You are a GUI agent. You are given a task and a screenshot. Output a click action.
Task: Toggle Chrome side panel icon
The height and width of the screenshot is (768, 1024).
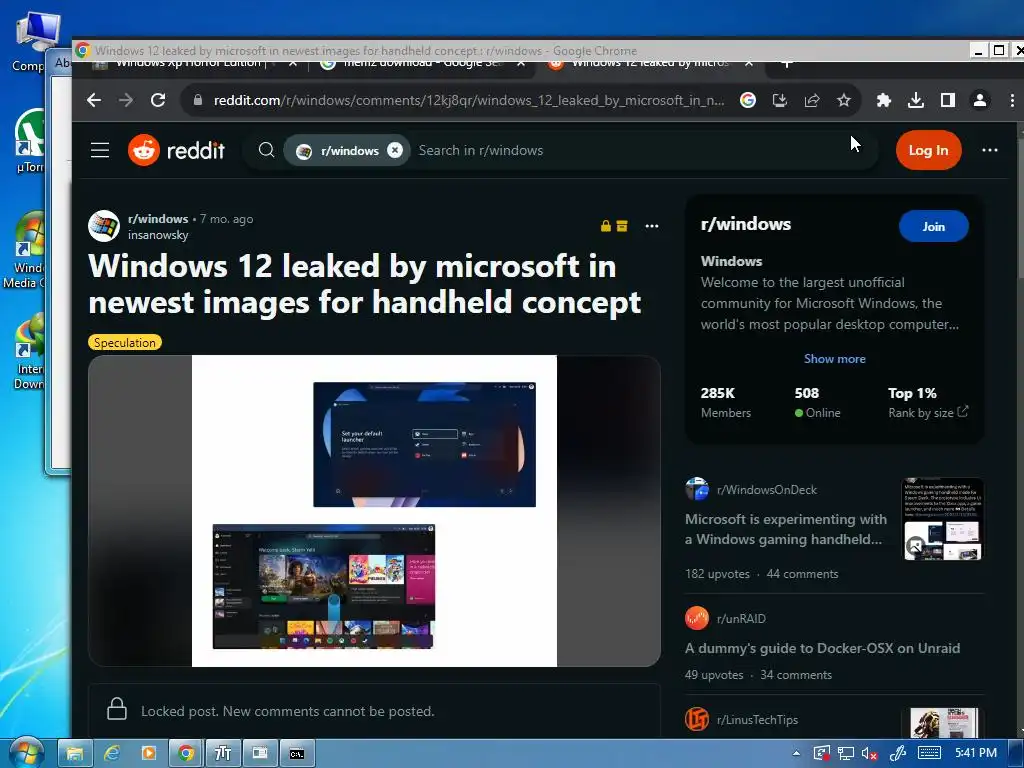coord(948,100)
